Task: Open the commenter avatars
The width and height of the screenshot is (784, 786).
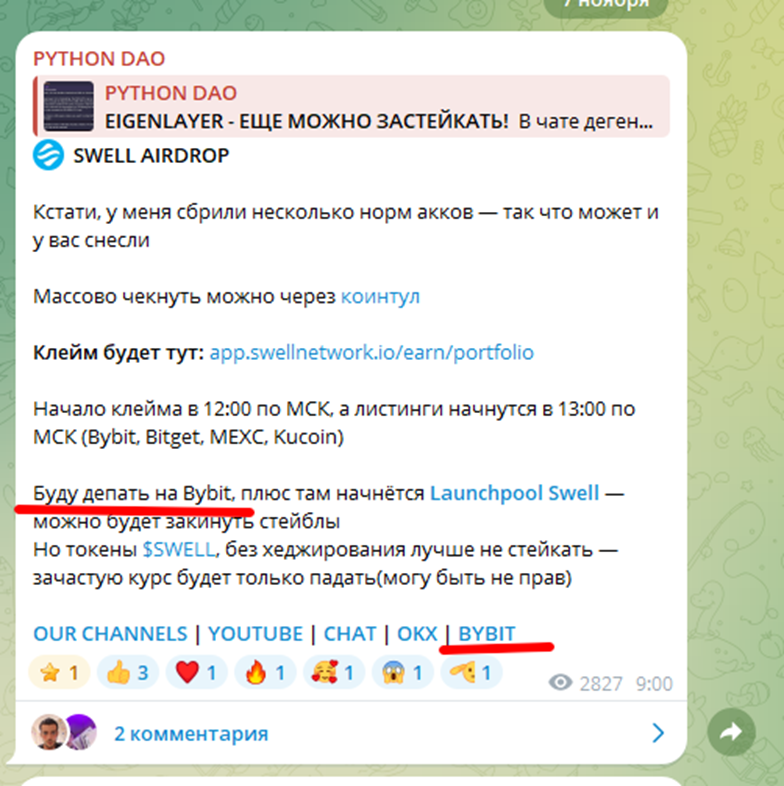Action: (64, 732)
